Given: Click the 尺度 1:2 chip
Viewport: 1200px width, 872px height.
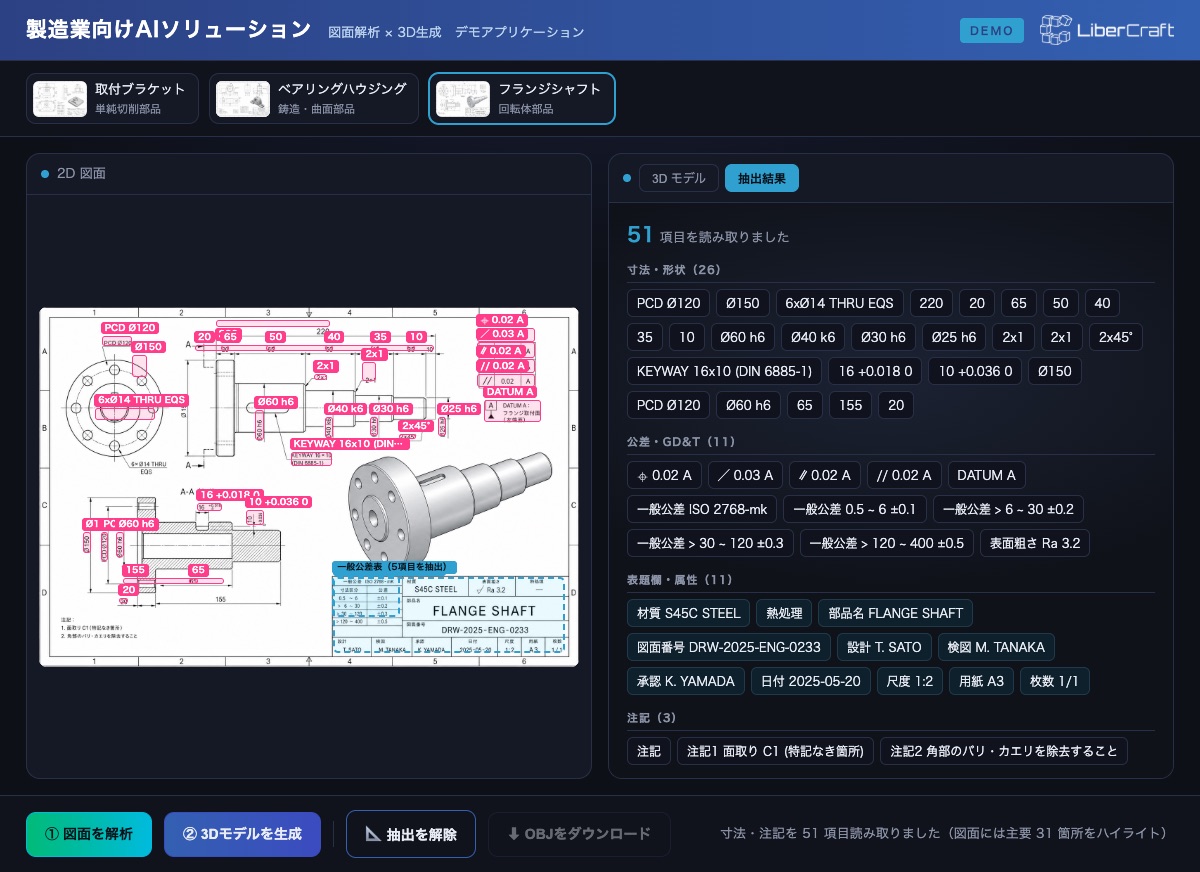Looking at the screenshot, I should coord(910,681).
